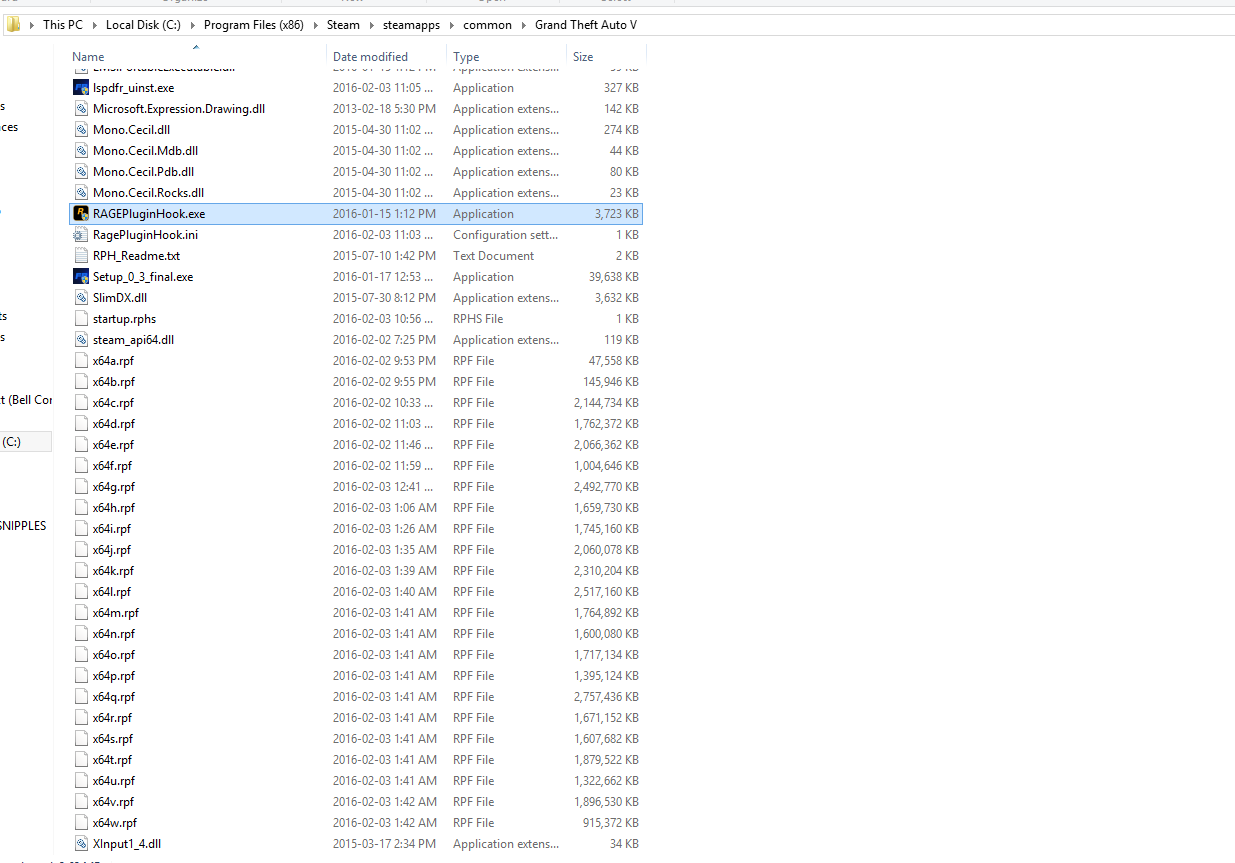Click the RPHS File type entry
The image size is (1235, 863).
(x=478, y=319)
